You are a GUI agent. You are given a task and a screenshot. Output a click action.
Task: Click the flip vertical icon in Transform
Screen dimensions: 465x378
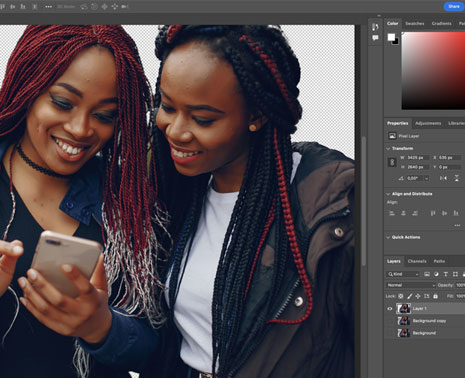click(x=457, y=178)
